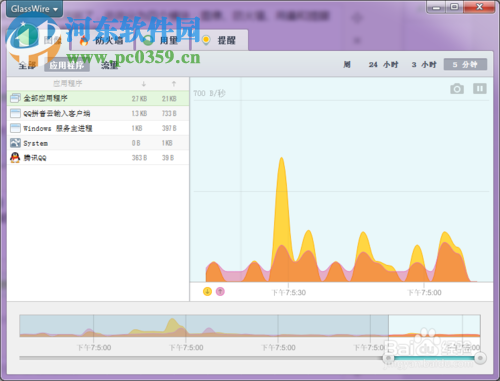500x381 pixels.
Task: Toggle the pink upload traffic indicator
Action: (x=220, y=291)
